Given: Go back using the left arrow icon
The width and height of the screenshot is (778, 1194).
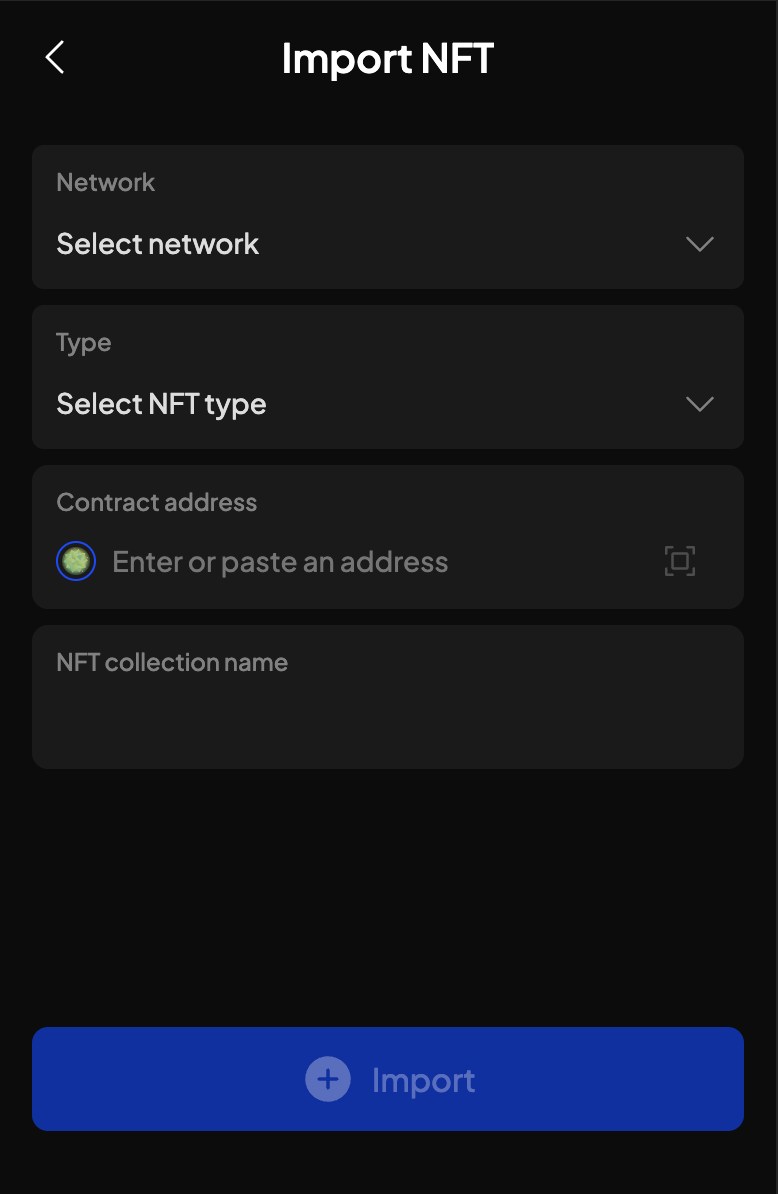Looking at the screenshot, I should 55,57.
